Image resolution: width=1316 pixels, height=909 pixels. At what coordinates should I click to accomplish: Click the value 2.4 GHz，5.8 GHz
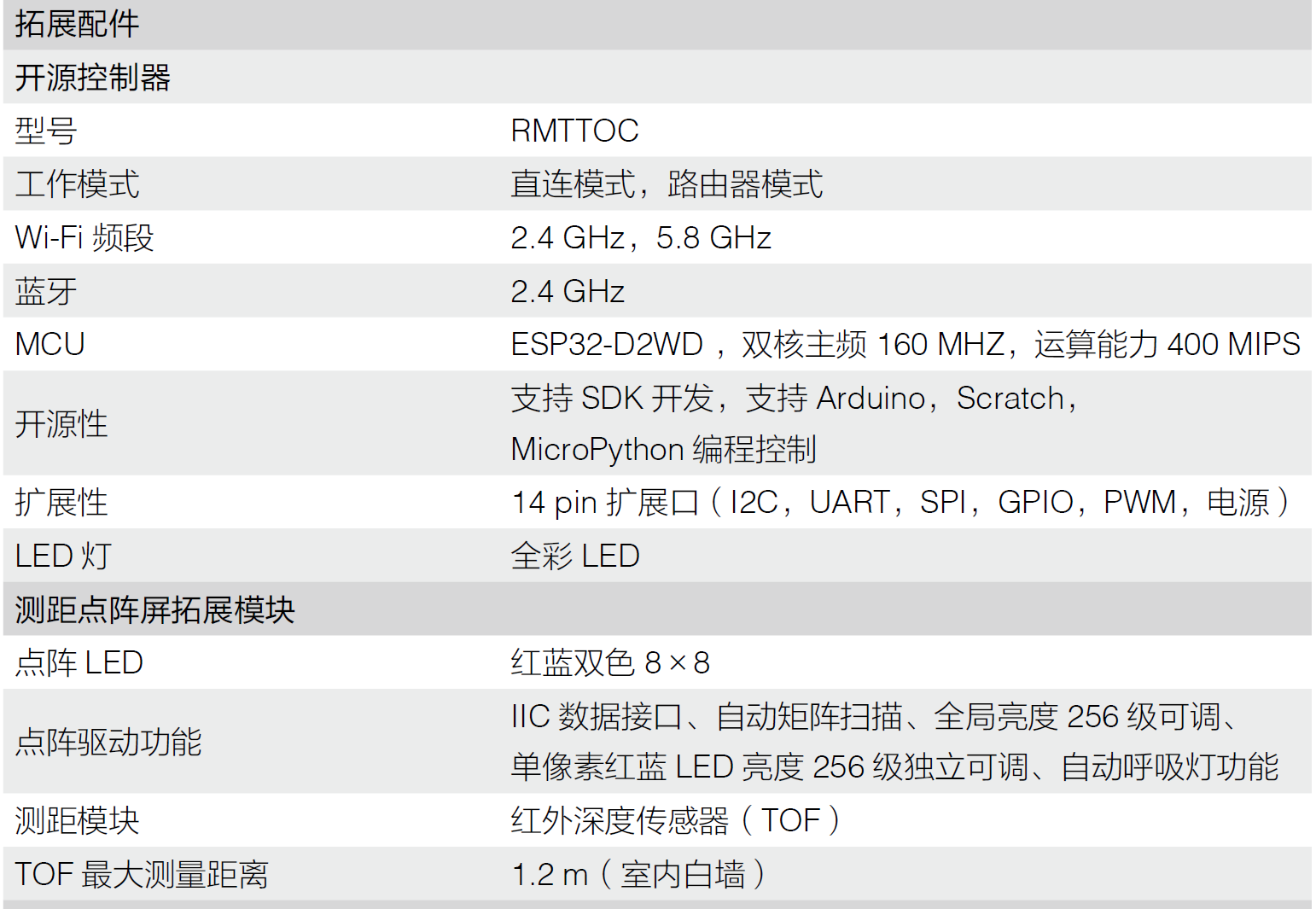641,237
